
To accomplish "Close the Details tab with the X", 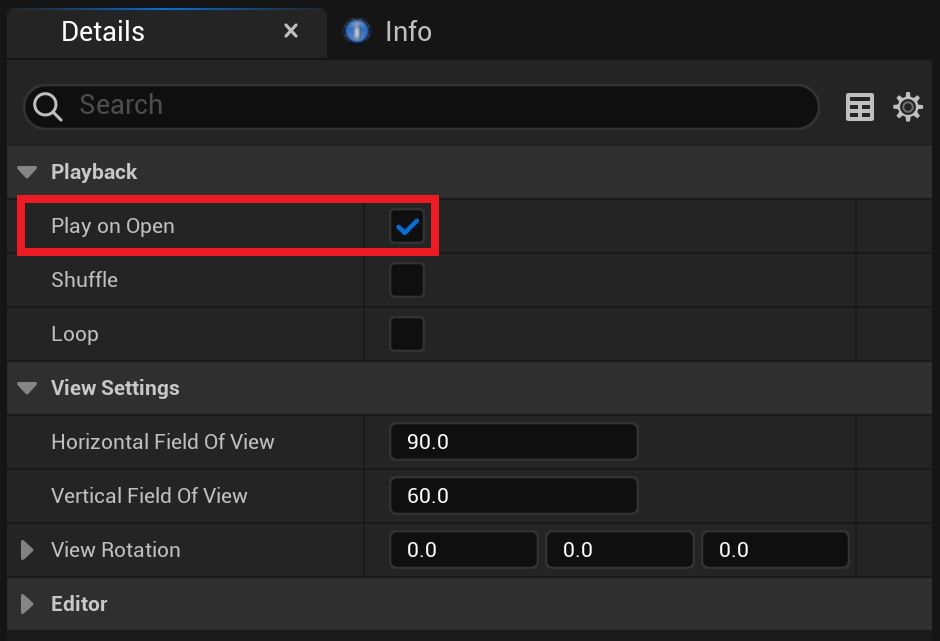I will point(291,31).
